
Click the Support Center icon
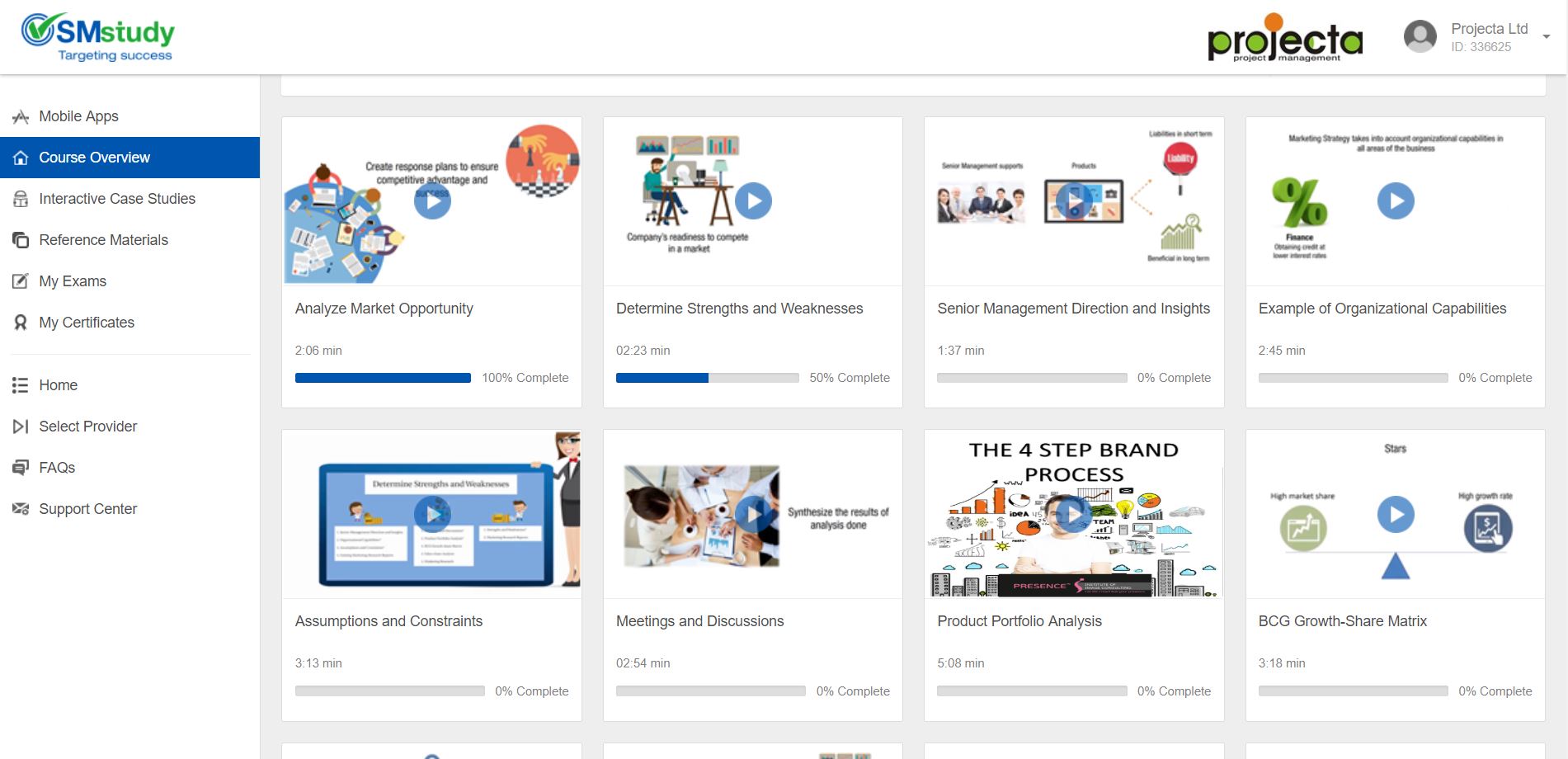(21, 509)
